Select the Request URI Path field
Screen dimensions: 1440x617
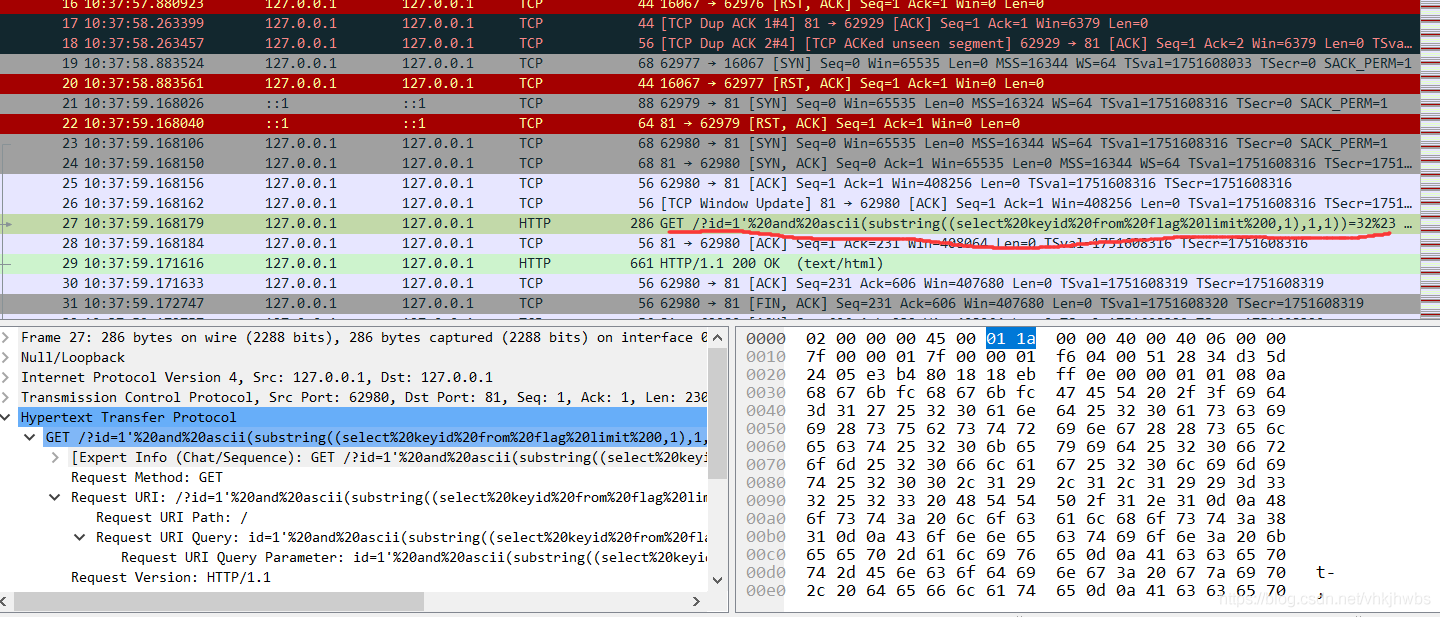170,518
